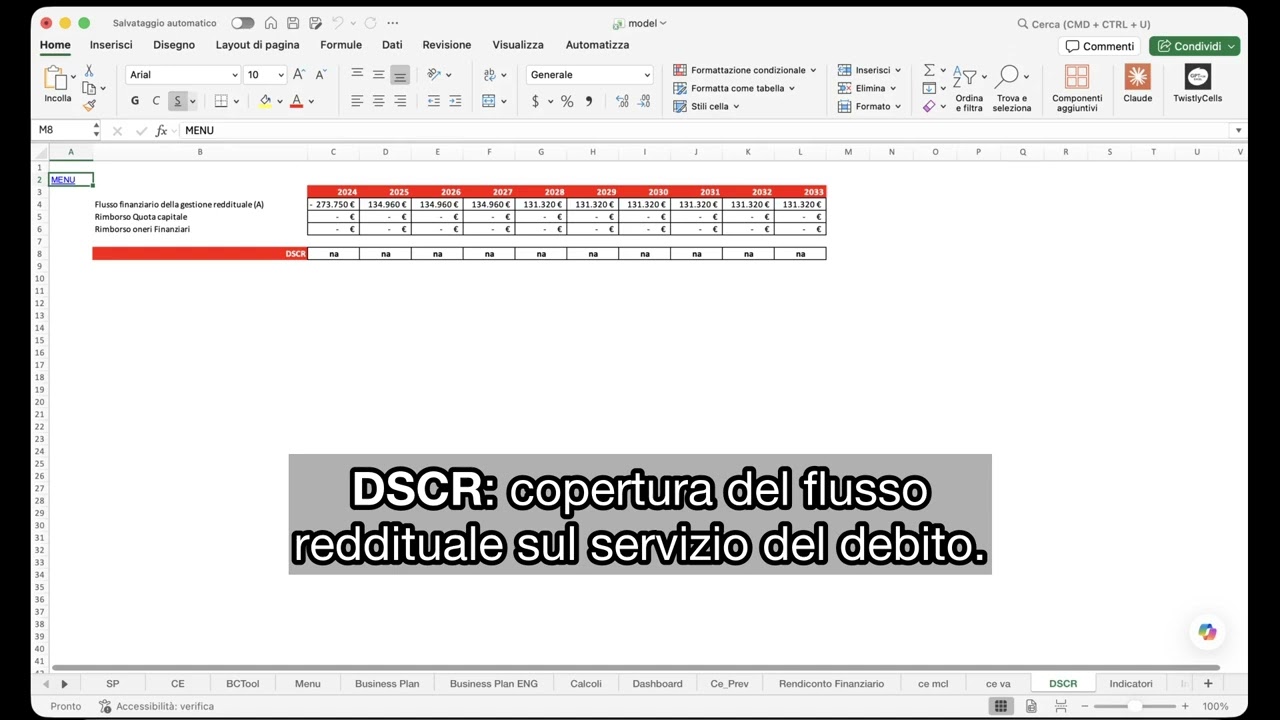Apply percent style
Viewport: 1280px width, 720px height.
tap(567, 101)
